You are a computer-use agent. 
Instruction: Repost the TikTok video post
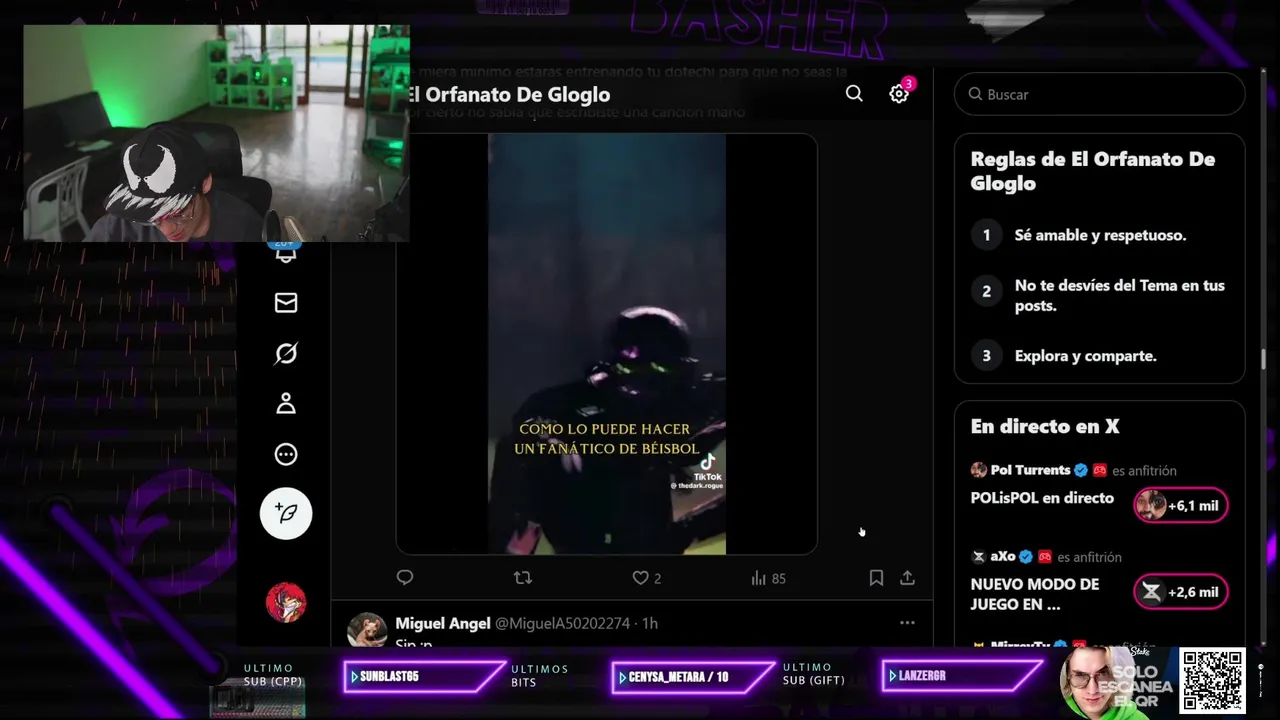click(x=522, y=577)
